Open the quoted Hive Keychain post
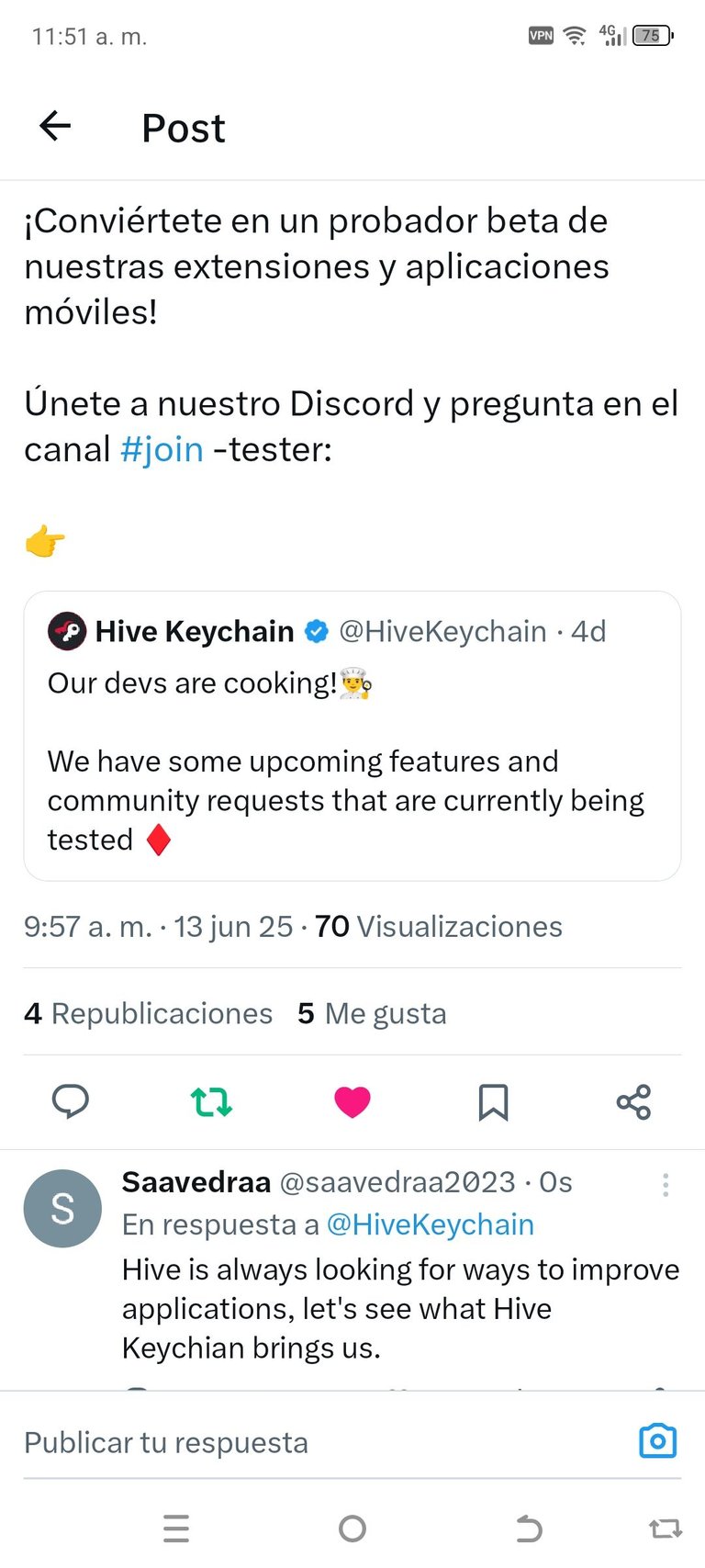Viewport: 705px width, 1568px height. point(352,736)
